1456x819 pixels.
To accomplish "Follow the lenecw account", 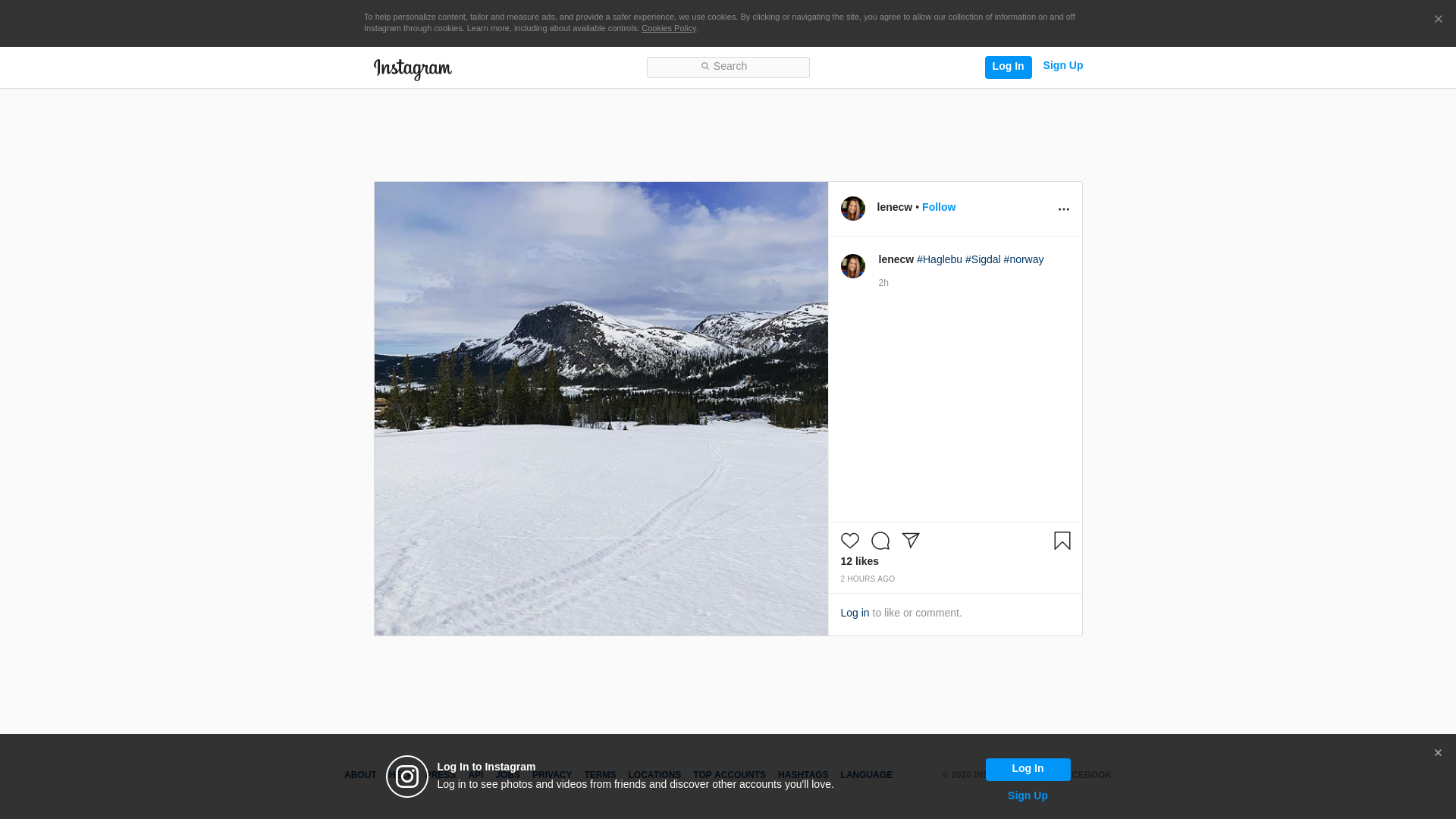I will [938, 207].
